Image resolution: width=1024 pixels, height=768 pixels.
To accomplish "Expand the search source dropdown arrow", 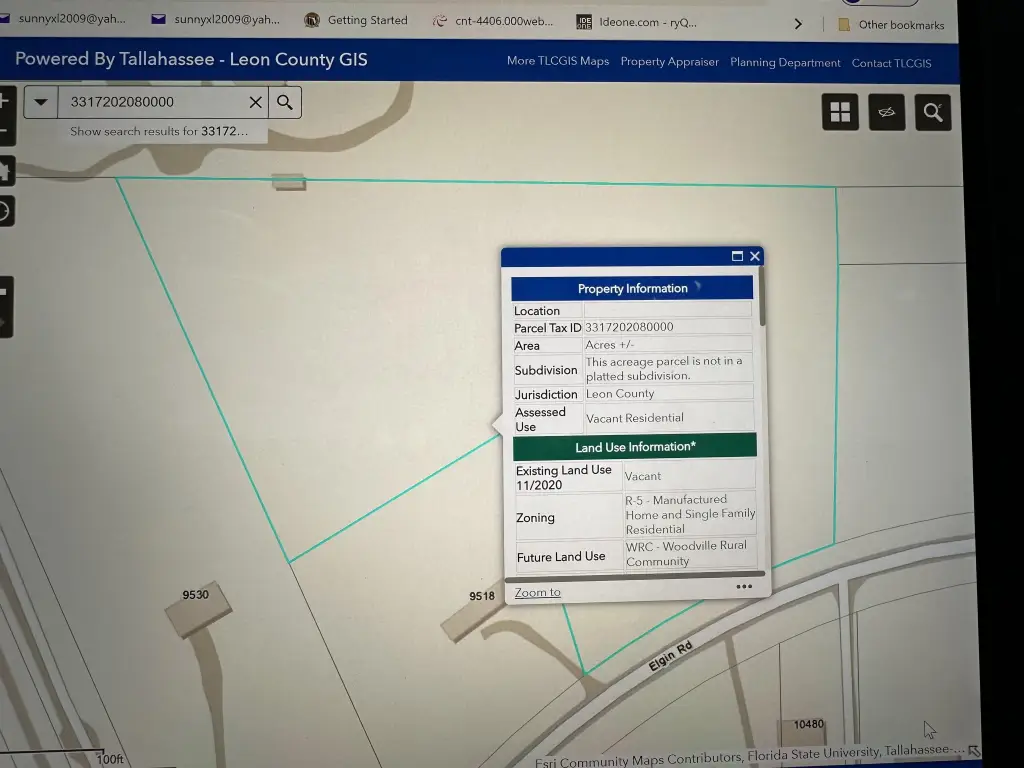I will coord(41,102).
